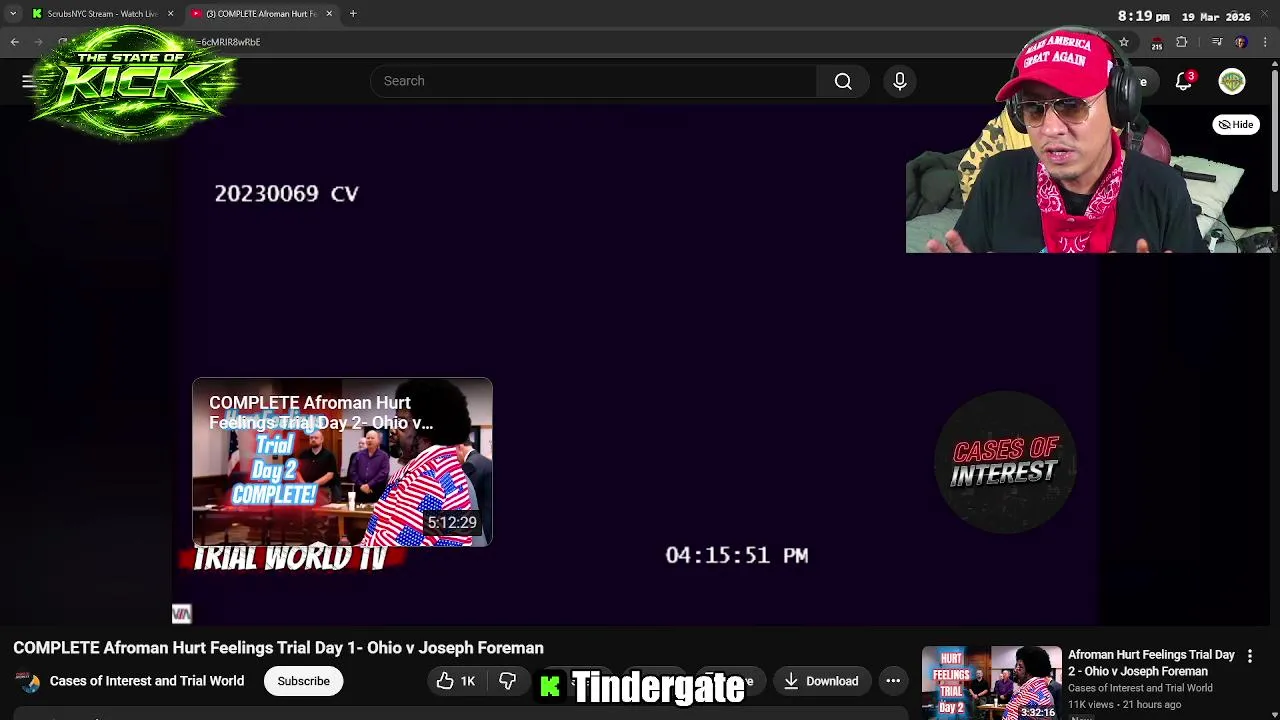
Task: Click the Download button
Action: (x=820, y=681)
